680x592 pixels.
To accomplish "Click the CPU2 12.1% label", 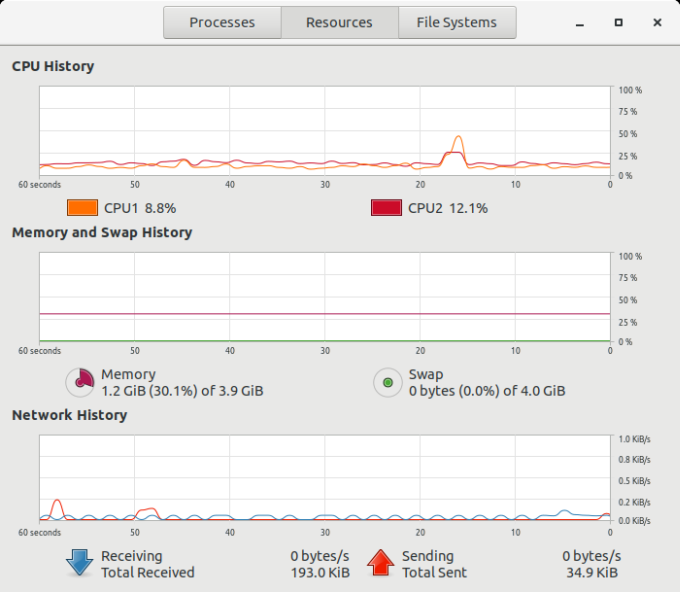I will 448,208.
